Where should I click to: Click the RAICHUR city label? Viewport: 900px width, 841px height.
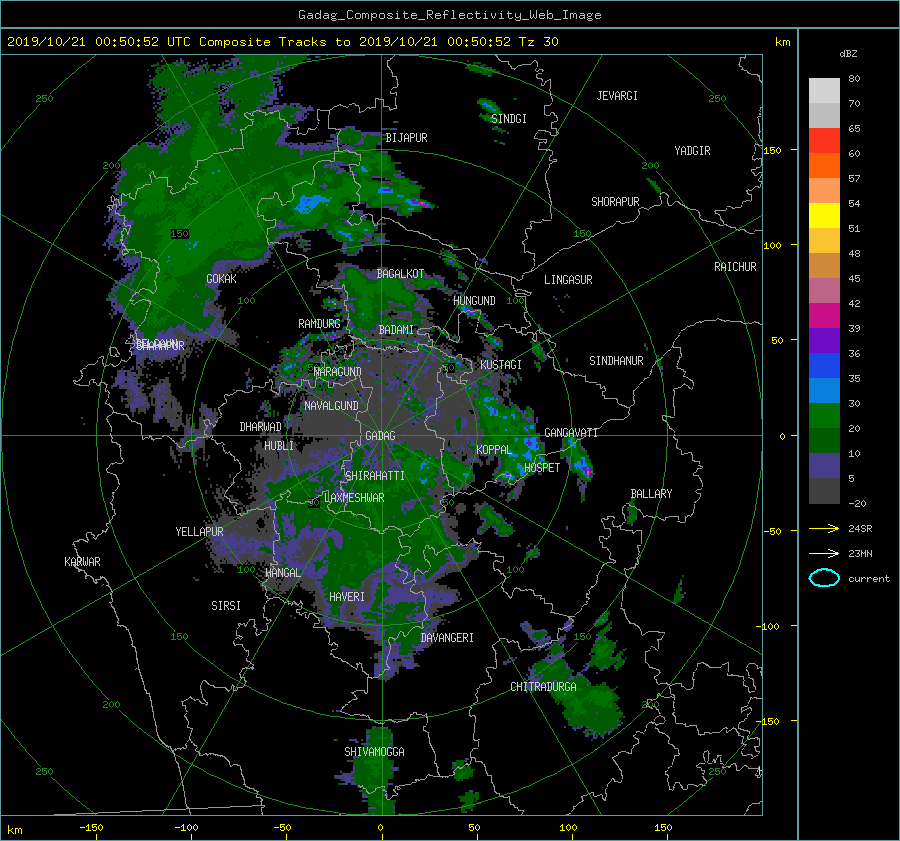[735, 267]
